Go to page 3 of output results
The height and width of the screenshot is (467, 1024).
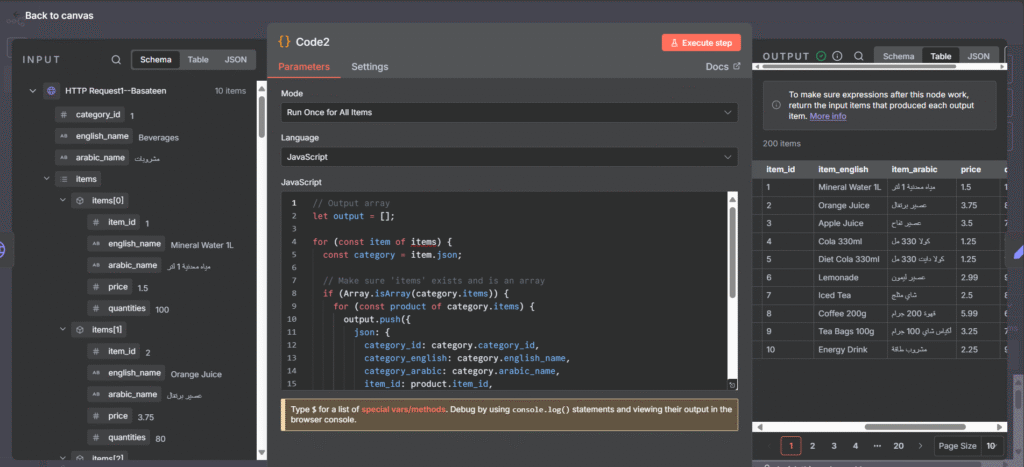[833, 446]
